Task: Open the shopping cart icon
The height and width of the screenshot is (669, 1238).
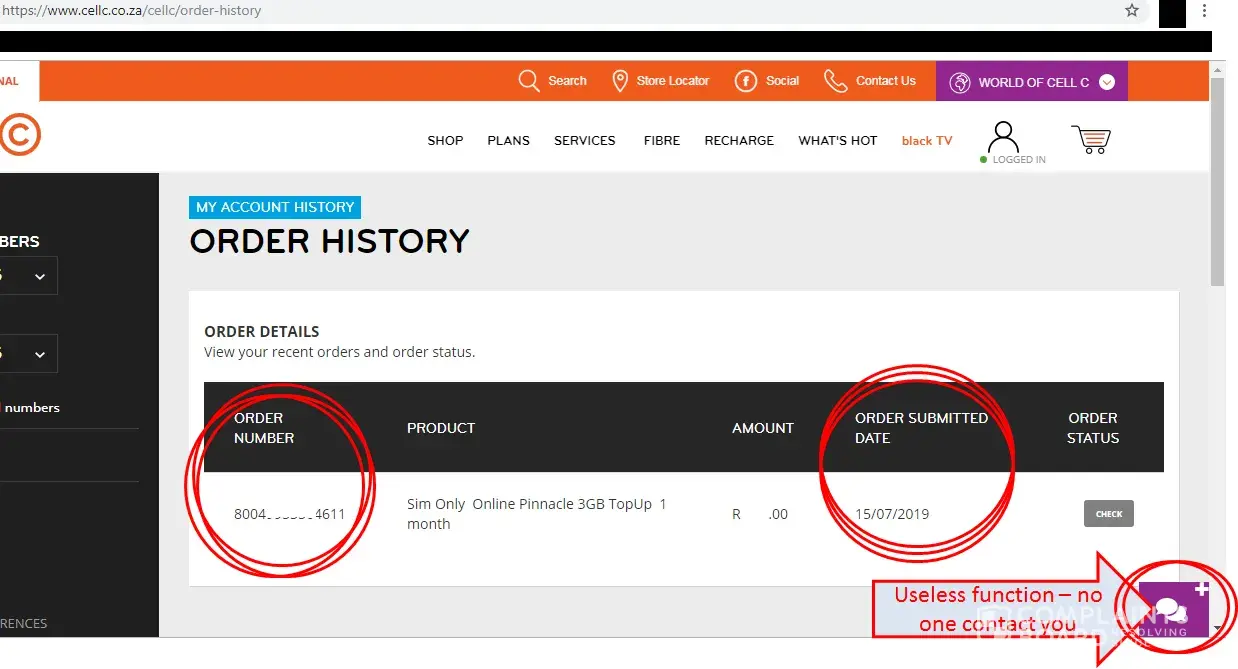Action: pos(1091,139)
